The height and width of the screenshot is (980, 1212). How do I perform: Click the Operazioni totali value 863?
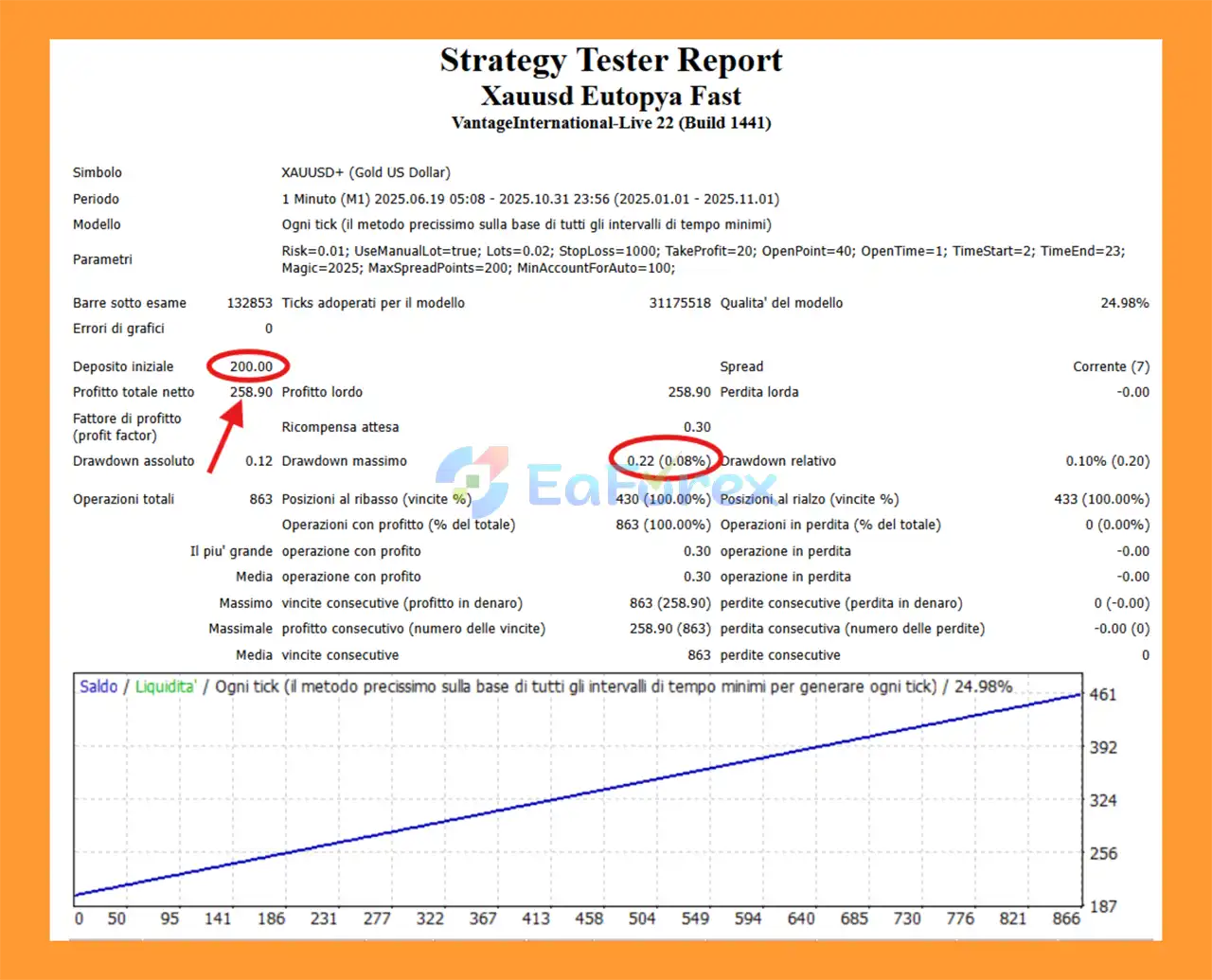click(x=260, y=499)
